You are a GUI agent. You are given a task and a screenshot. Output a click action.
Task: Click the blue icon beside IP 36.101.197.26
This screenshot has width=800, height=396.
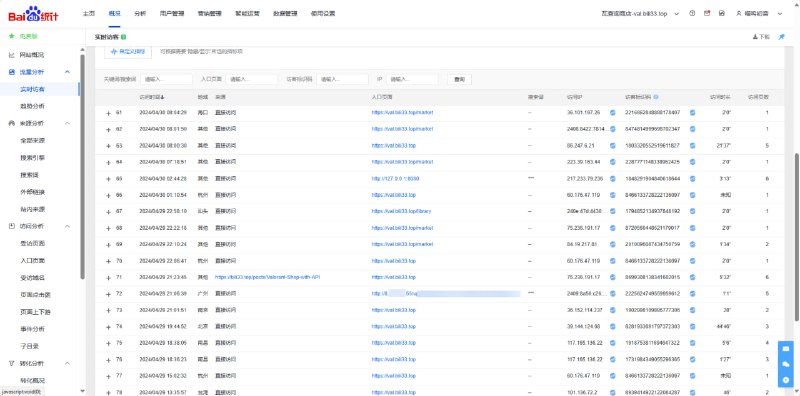613,112
